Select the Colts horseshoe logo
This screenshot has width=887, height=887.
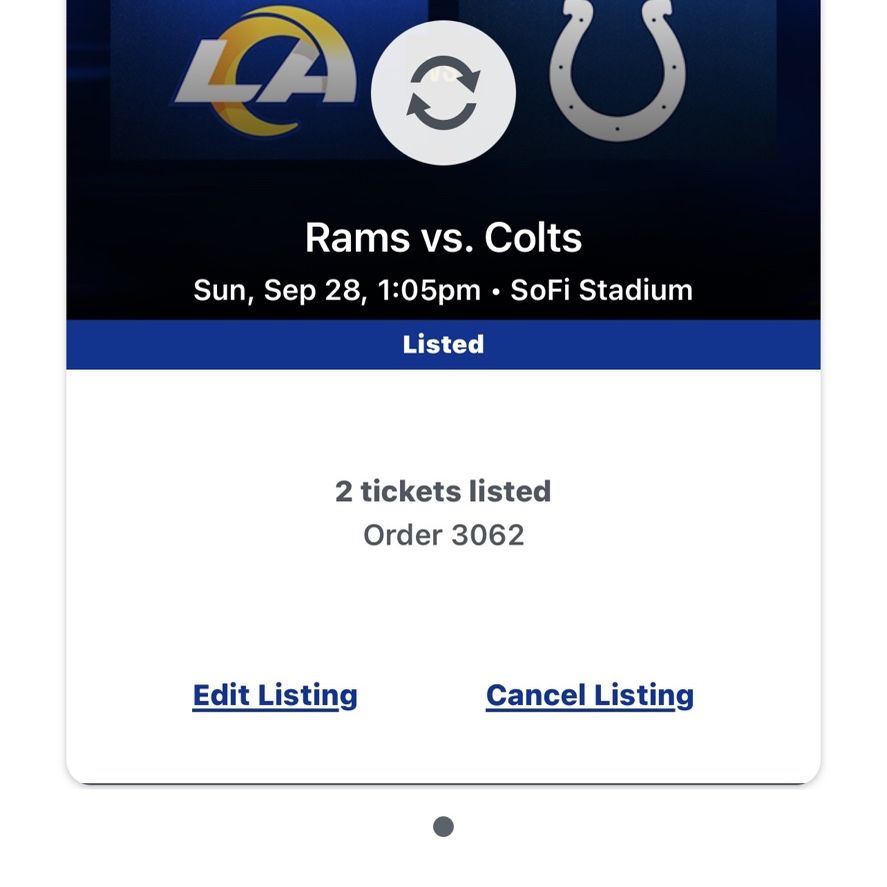coord(617,69)
